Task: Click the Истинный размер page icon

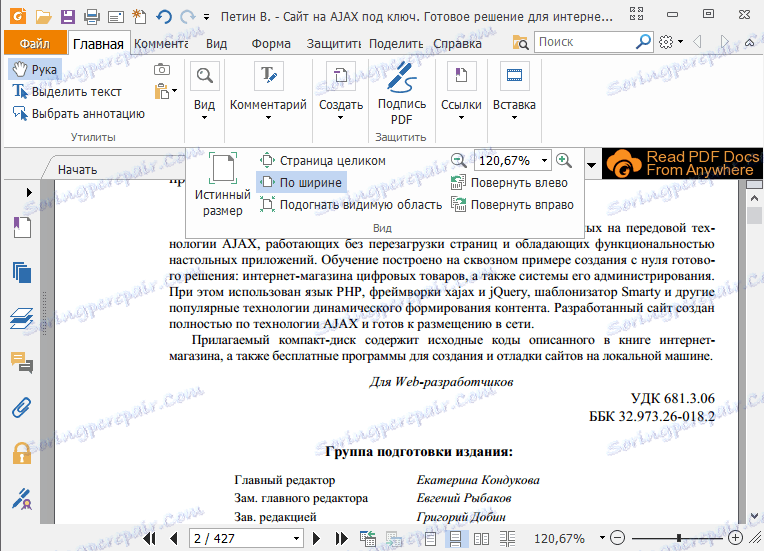Action: 223,168
